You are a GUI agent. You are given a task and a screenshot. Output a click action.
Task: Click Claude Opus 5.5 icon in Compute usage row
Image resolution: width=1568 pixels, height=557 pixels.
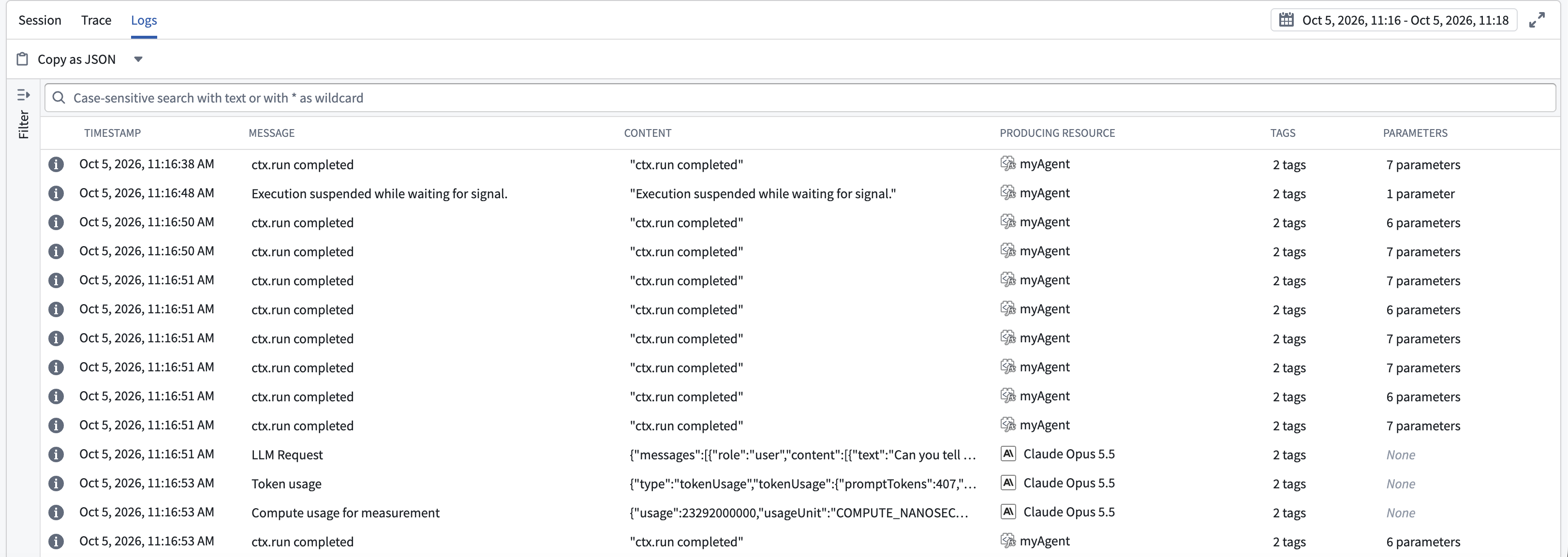tap(1008, 512)
